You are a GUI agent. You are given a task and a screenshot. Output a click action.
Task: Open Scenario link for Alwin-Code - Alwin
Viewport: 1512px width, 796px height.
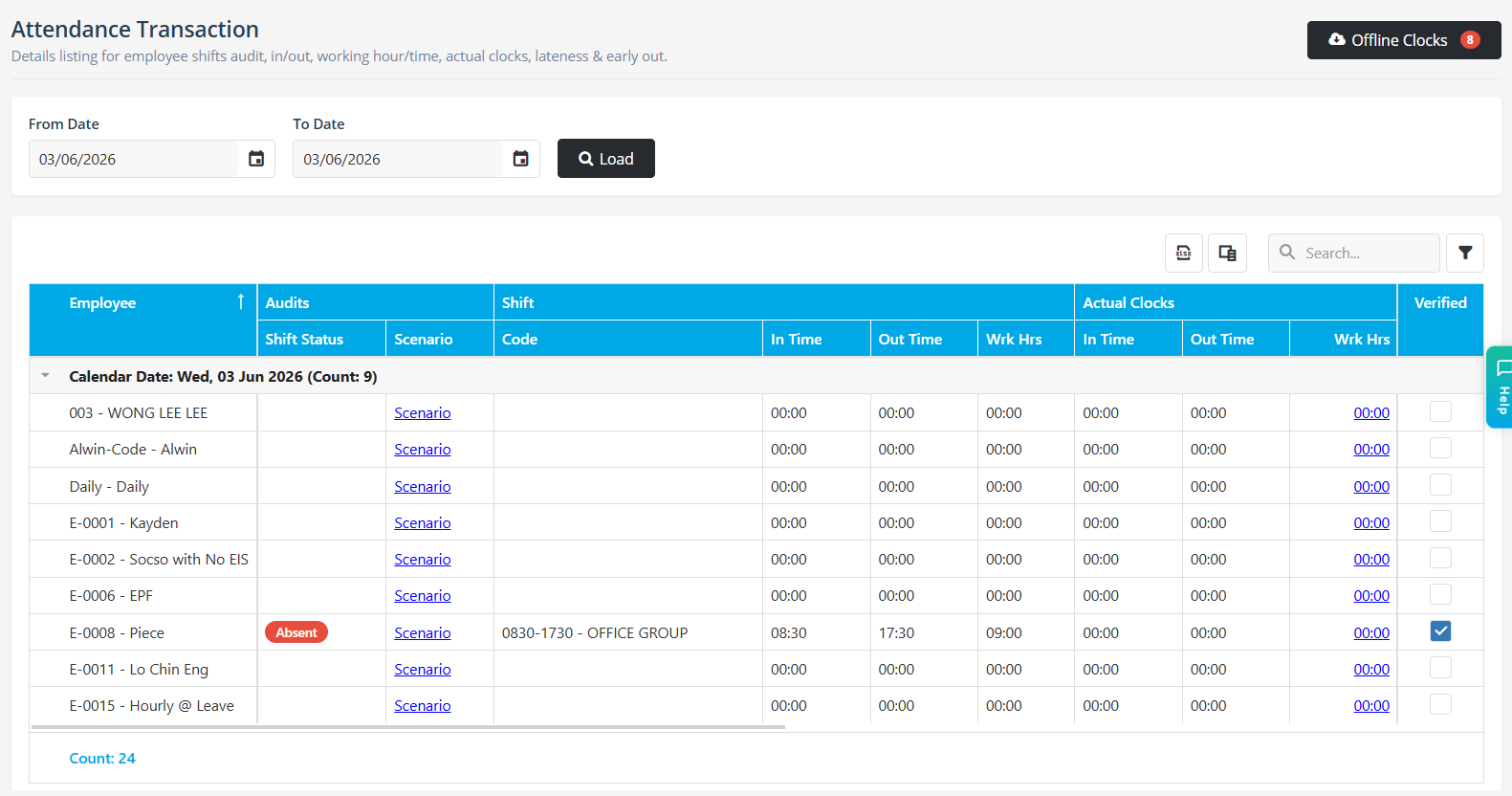pyautogui.click(x=423, y=450)
